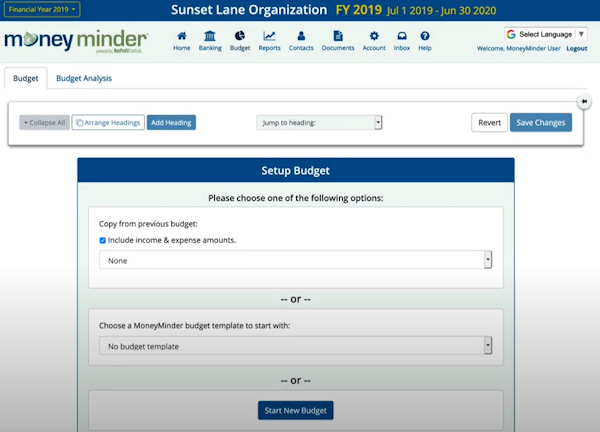Click the Start New Budget button
Image resolution: width=600 pixels, height=432 pixels.
pos(295,410)
